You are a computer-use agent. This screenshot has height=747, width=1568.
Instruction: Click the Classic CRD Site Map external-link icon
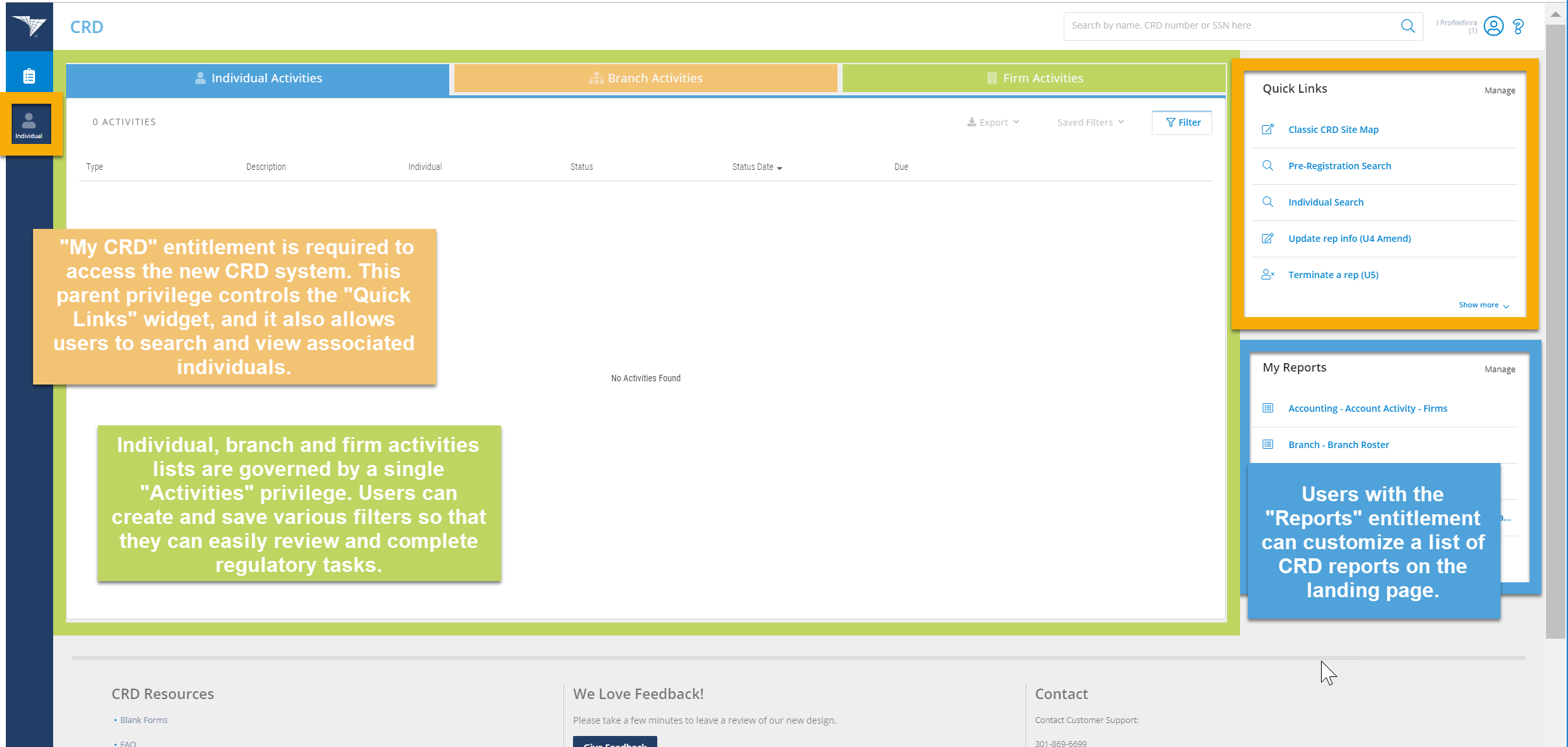click(1268, 130)
